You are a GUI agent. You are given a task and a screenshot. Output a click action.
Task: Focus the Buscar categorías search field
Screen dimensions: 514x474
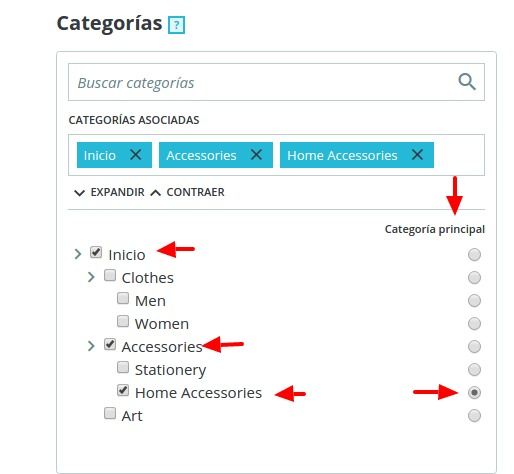pos(276,82)
